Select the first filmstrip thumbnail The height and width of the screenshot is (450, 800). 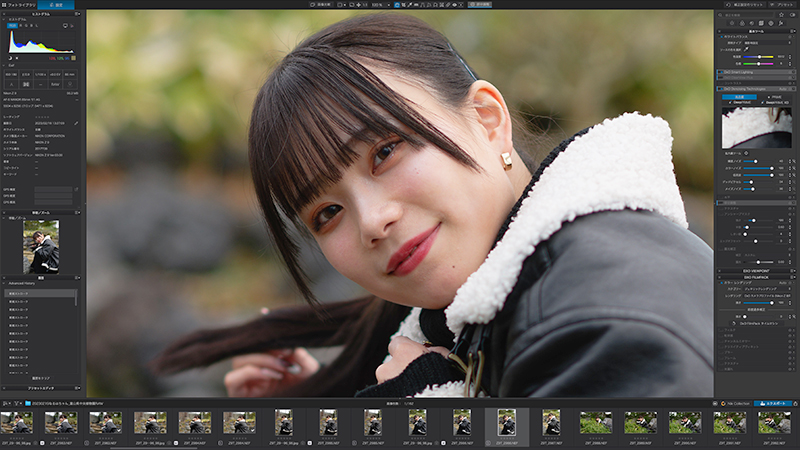coord(17,422)
